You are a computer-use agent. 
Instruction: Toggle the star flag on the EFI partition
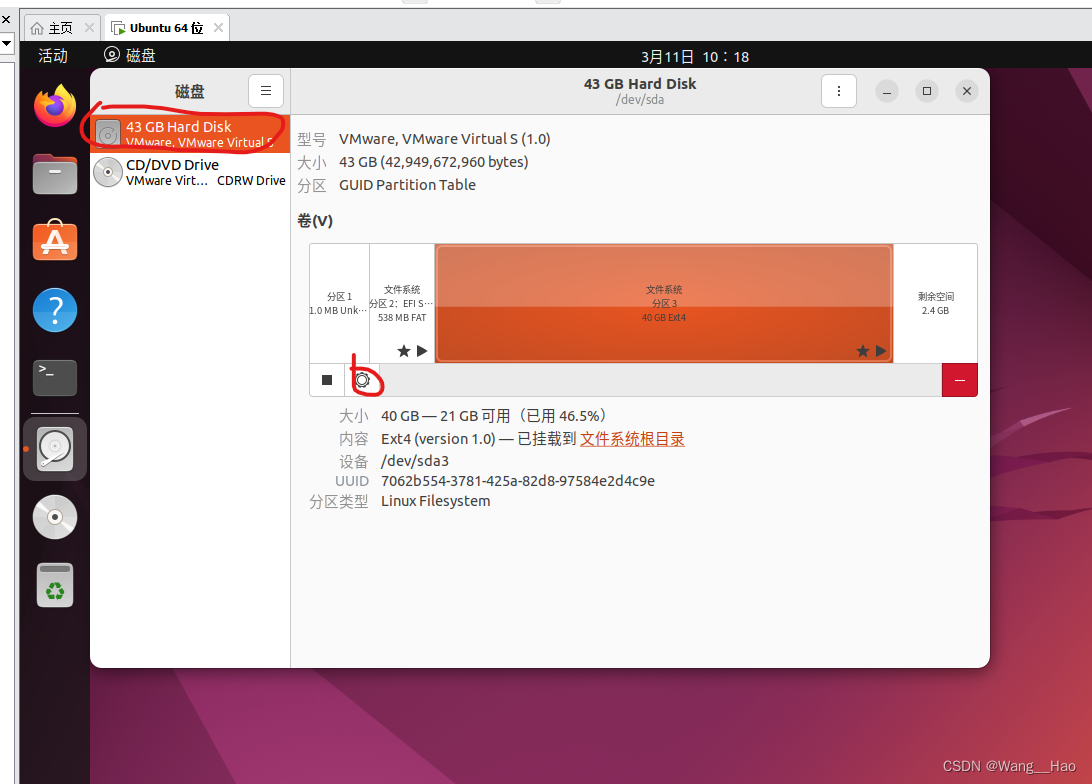click(x=403, y=351)
